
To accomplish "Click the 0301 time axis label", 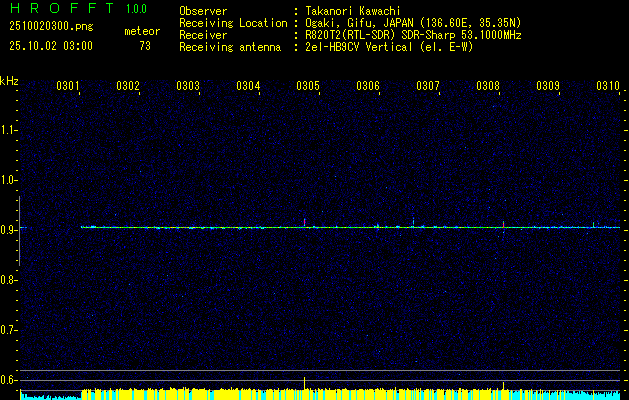I will (67, 86).
